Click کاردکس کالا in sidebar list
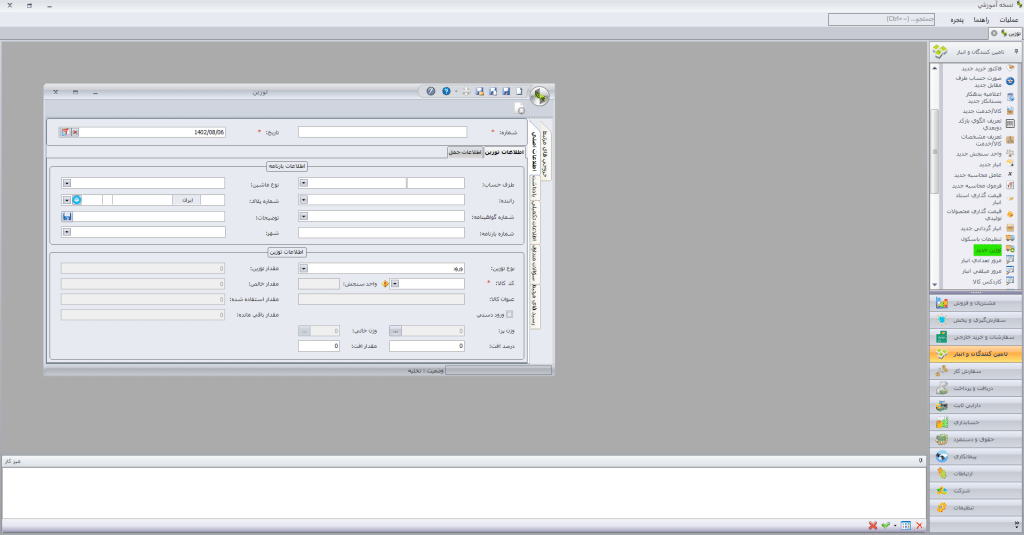1024x535 pixels. 987,282
